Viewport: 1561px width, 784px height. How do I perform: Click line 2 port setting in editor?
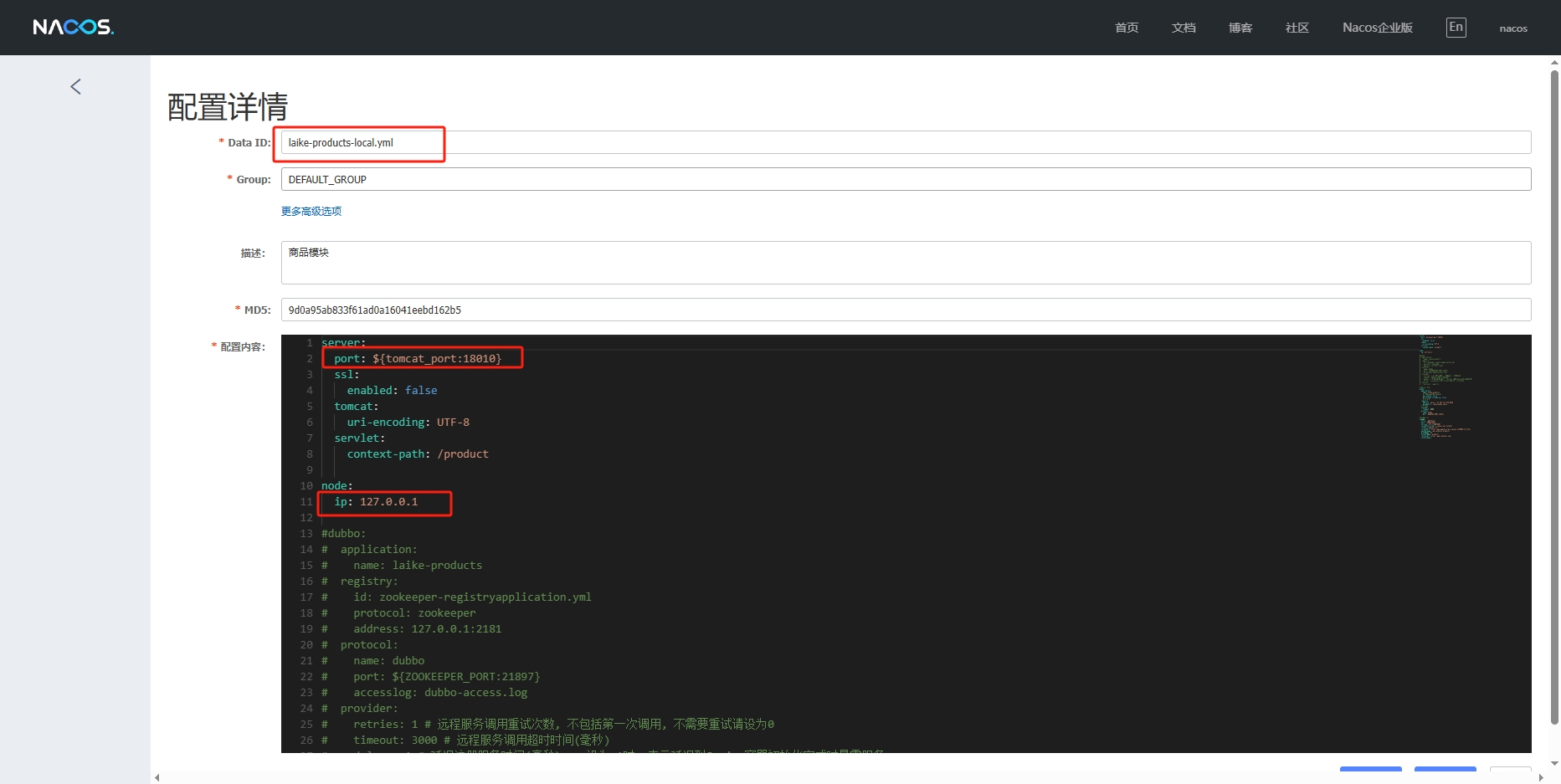(418, 359)
